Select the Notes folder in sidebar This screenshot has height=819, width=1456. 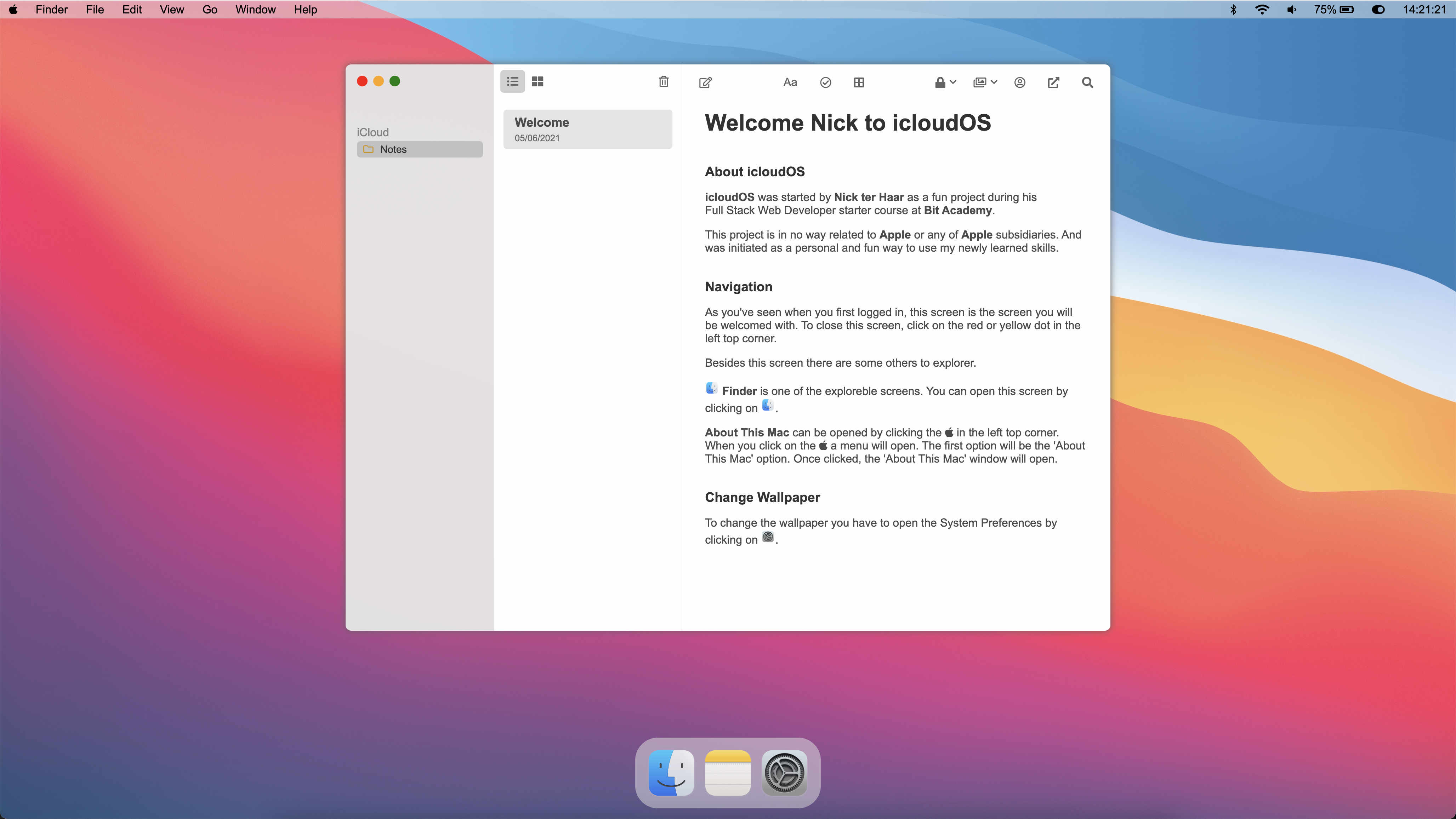(419, 149)
